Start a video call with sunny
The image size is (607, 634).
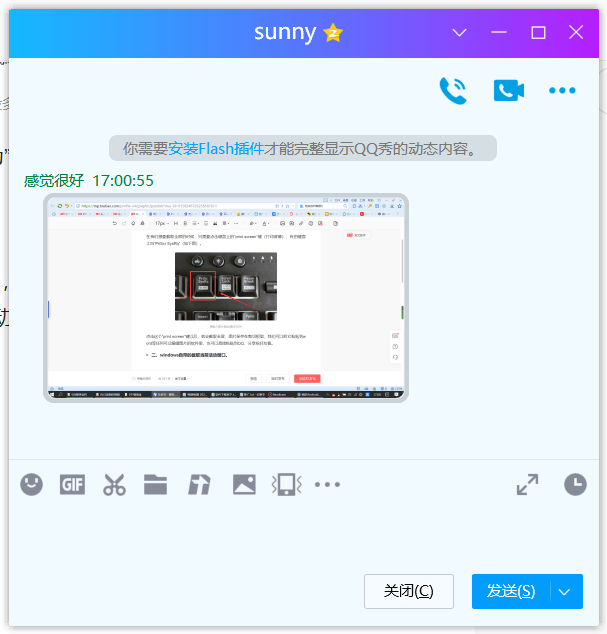click(509, 90)
